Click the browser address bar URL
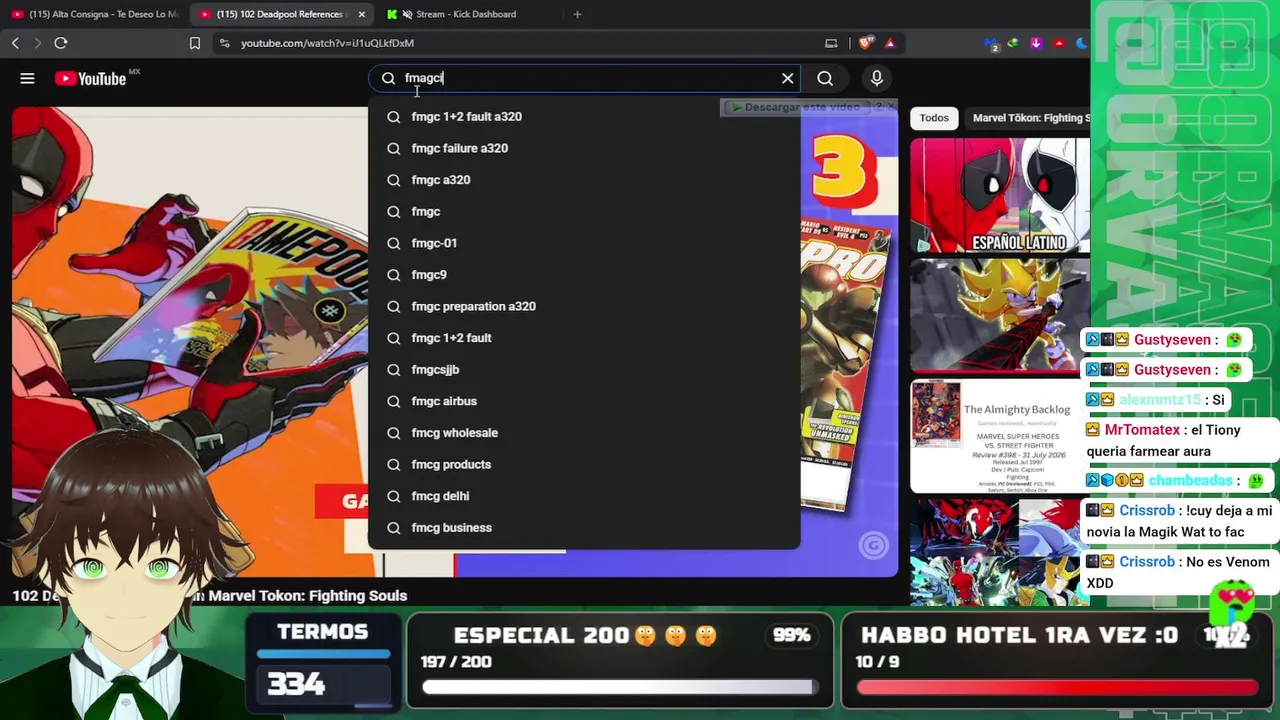Image resolution: width=1280 pixels, height=720 pixels. (327, 43)
